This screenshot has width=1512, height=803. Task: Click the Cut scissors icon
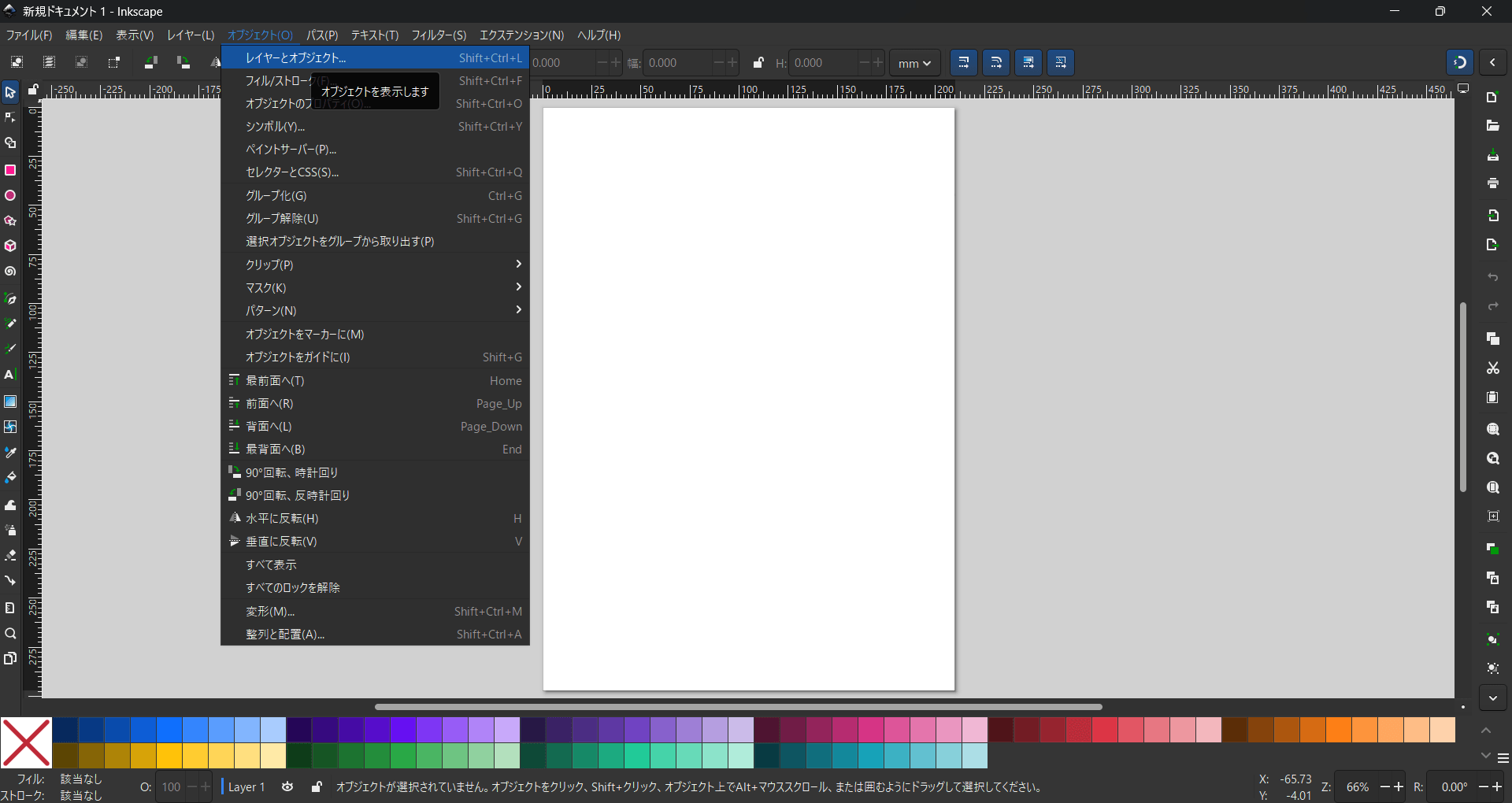[x=1492, y=368]
